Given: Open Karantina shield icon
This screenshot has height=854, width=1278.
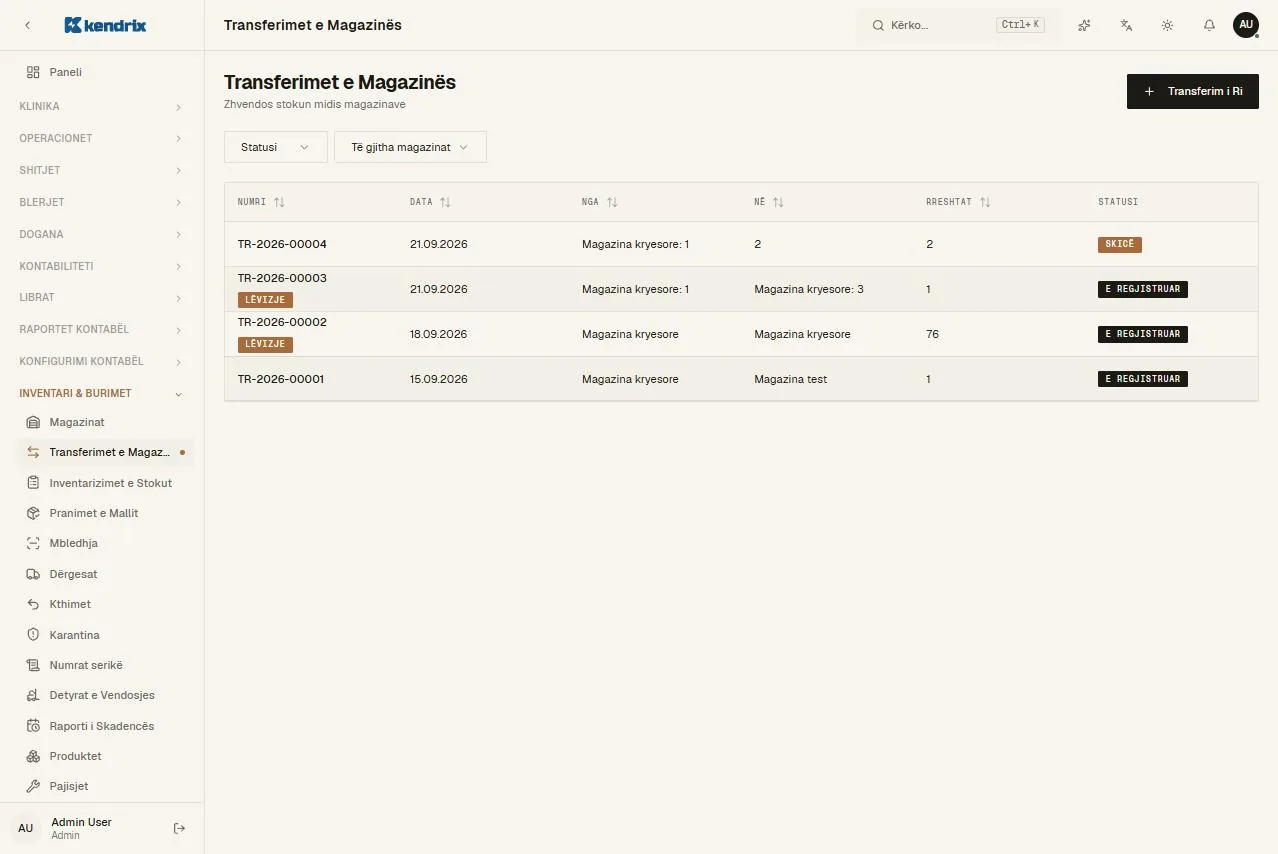Looking at the screenshot, I should (33, 635).
